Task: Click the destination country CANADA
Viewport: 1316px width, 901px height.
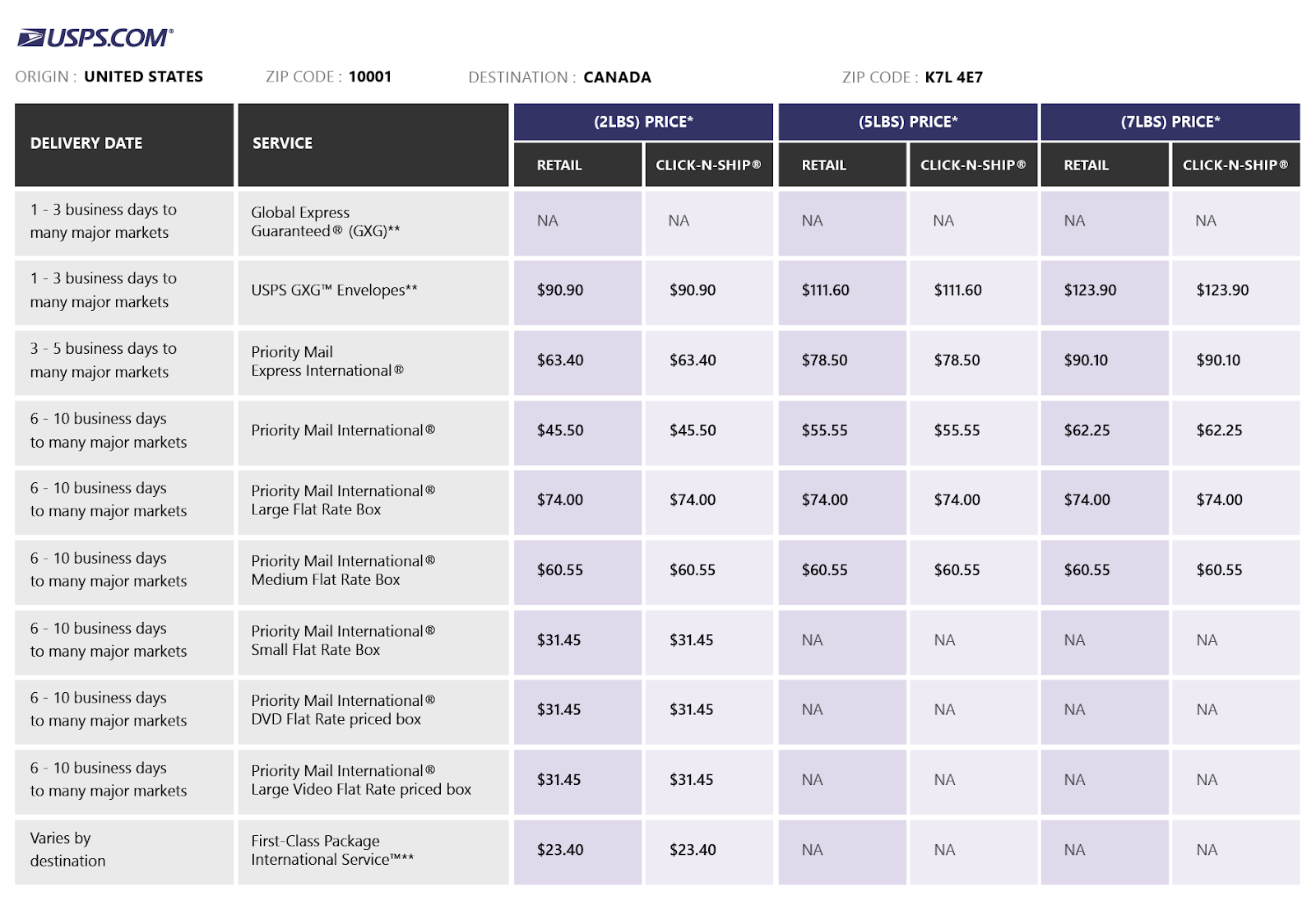Action: tap(617, 77)
